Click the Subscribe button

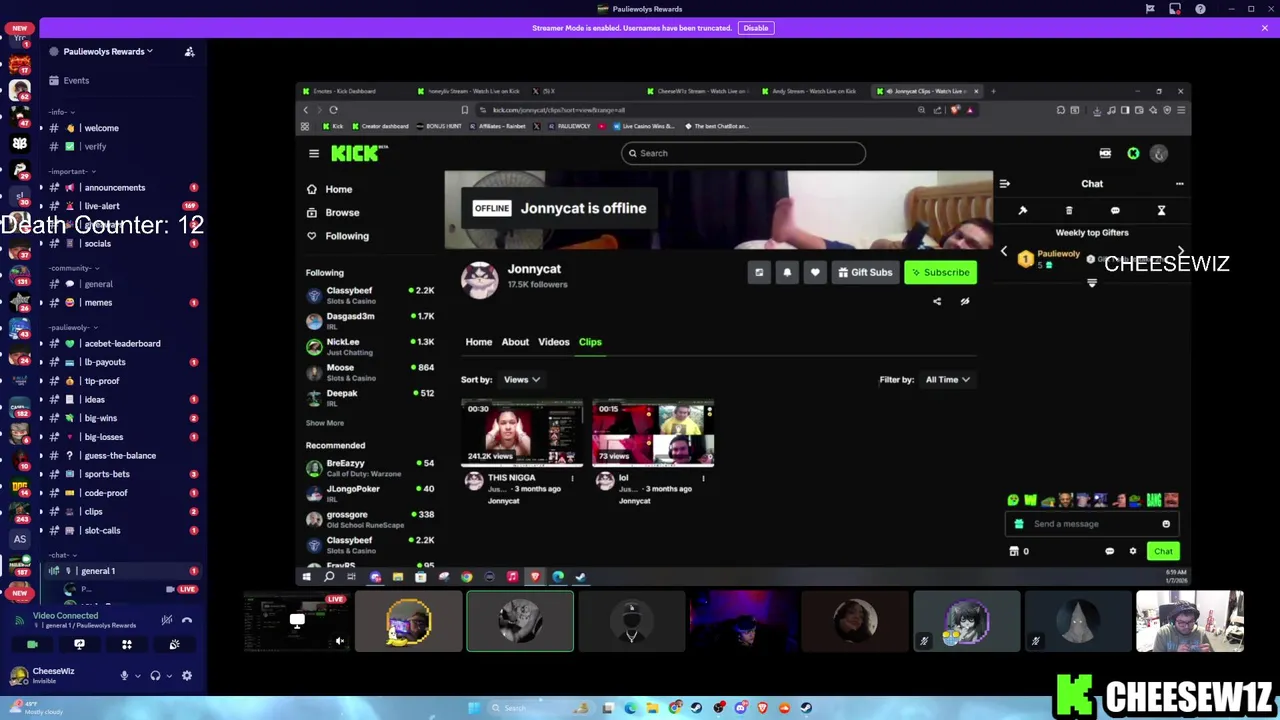940,272
